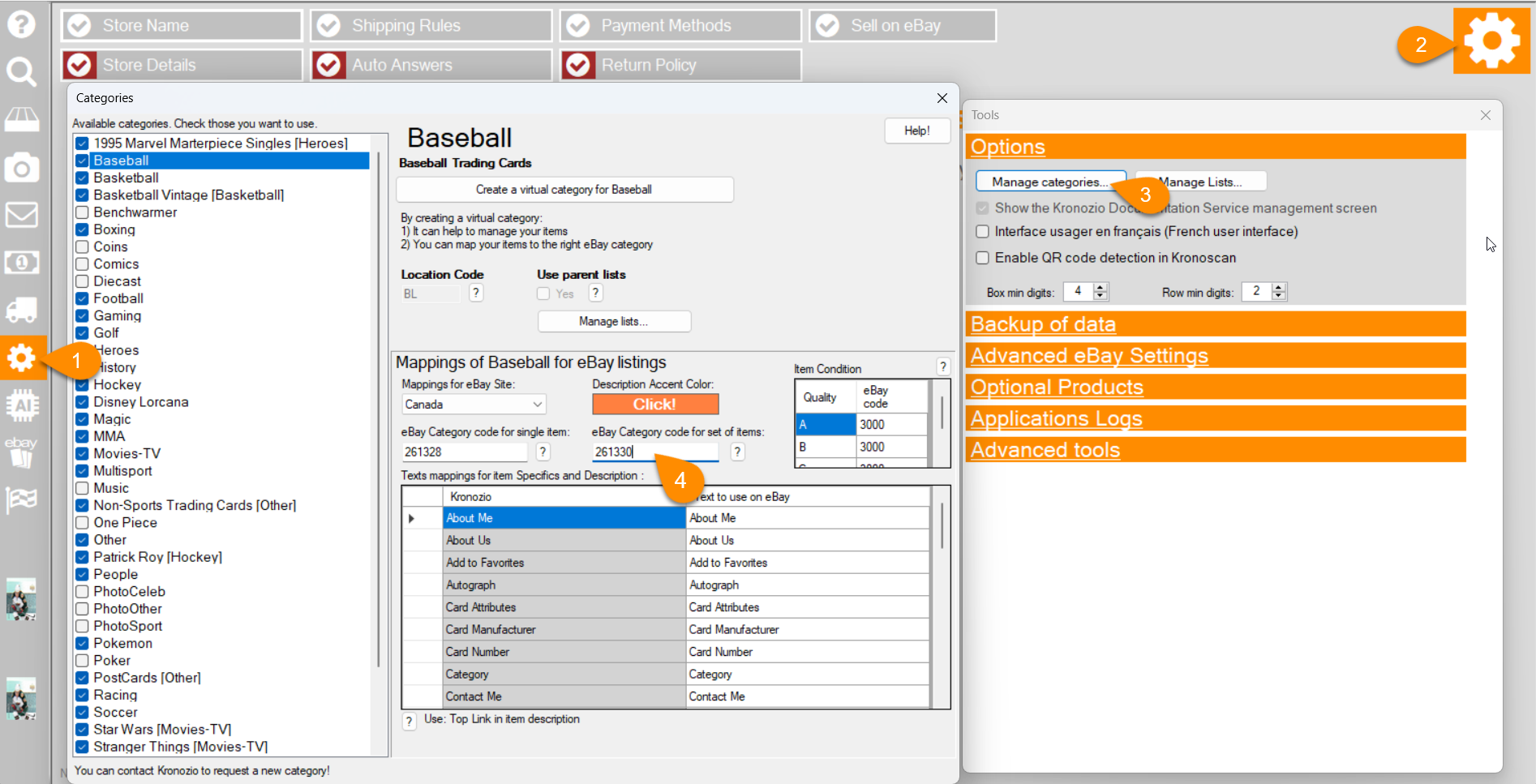Click the orange Description Accent Color swatch
This screenshot has height=784, width=1536.
(x=655, y=404)
